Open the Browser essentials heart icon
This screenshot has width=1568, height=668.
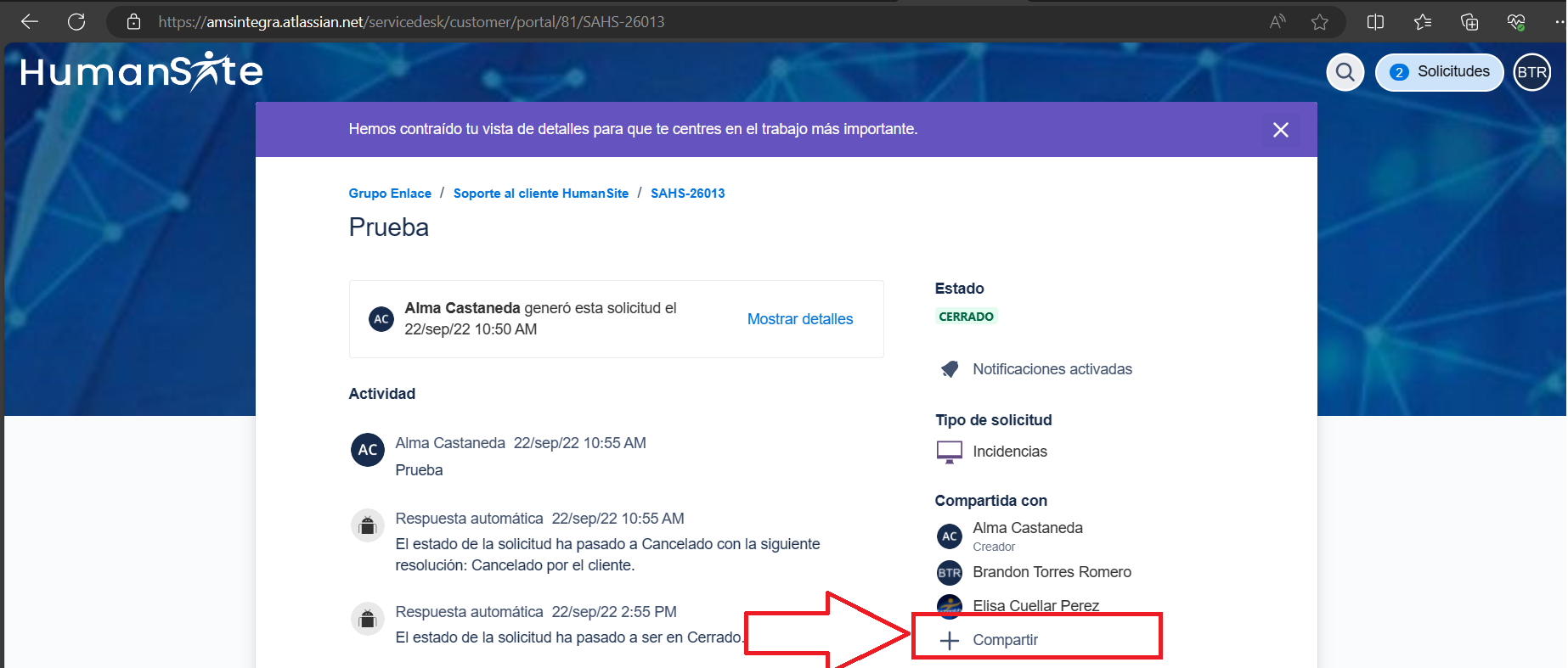tap(1516, 22)
